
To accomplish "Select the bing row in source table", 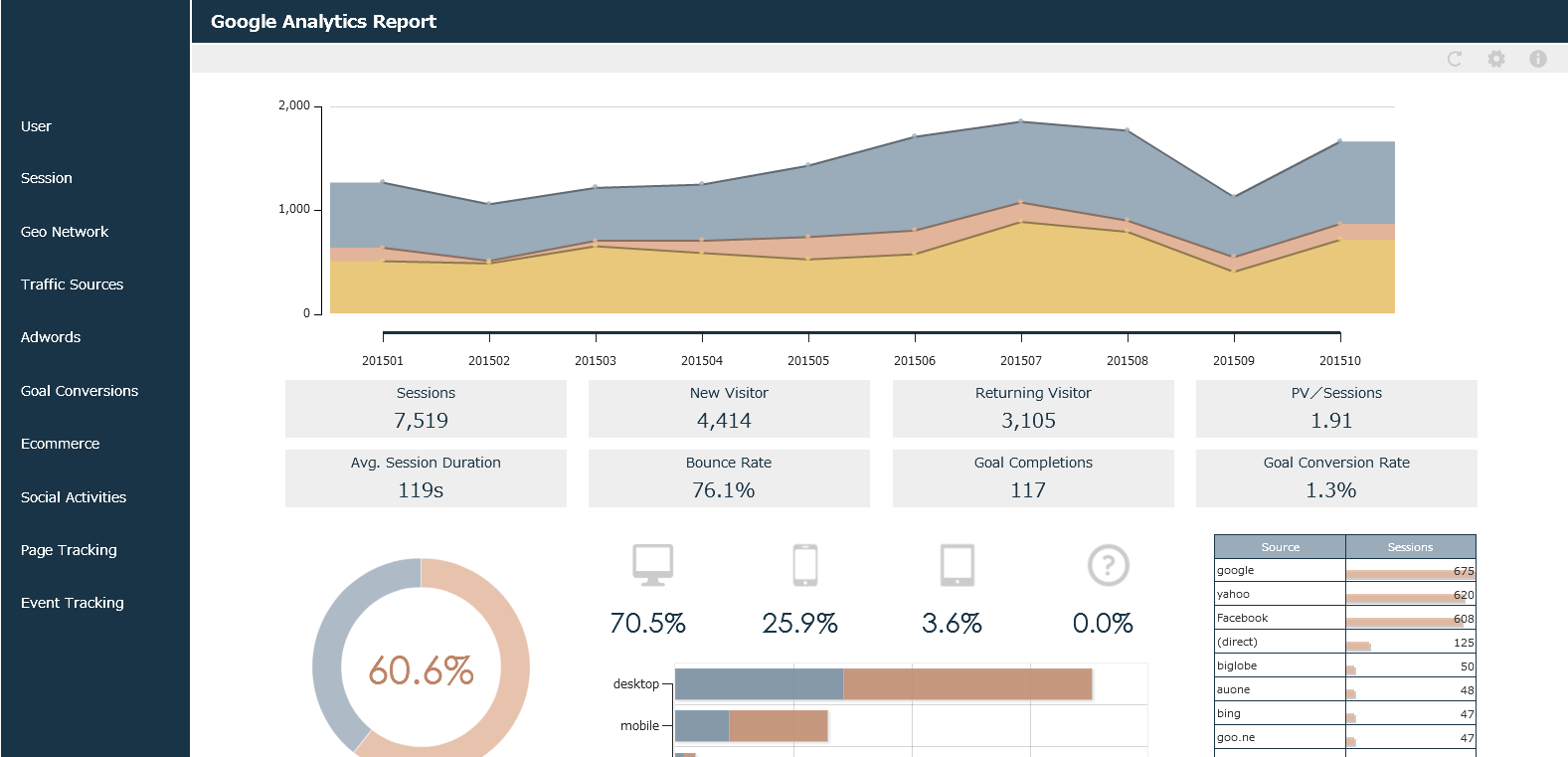I will coord(1345,714).
